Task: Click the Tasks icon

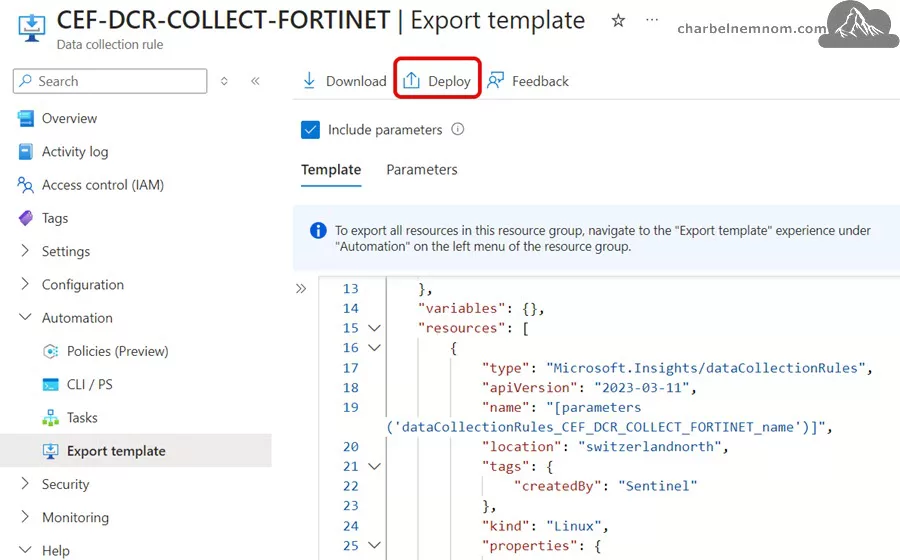Action: [x=51, y=418]
